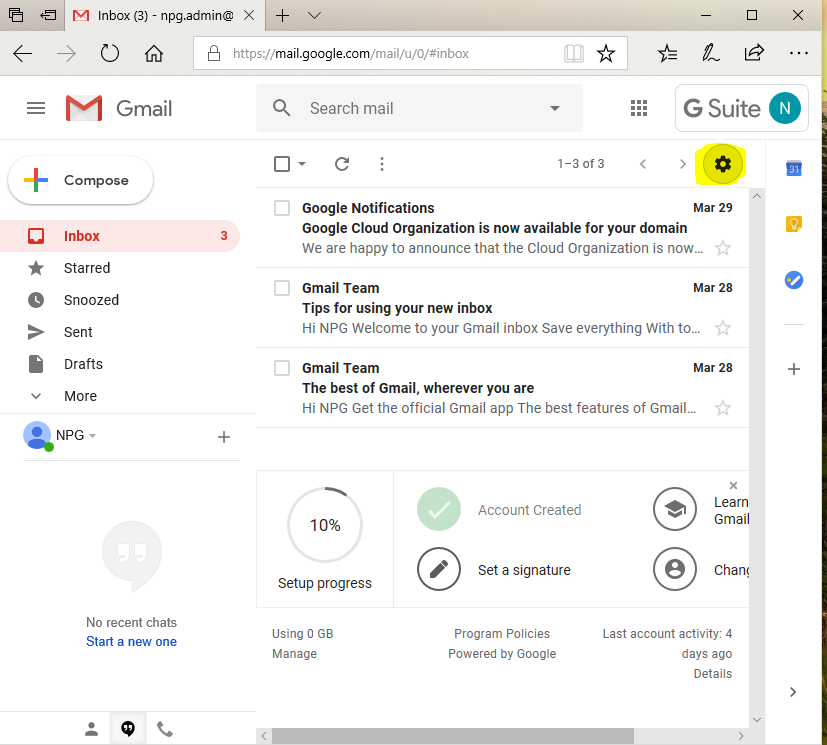The height and width of the screenshot is (745, 827).
Task: Click in the Search mail field
Action: (419, 108)
